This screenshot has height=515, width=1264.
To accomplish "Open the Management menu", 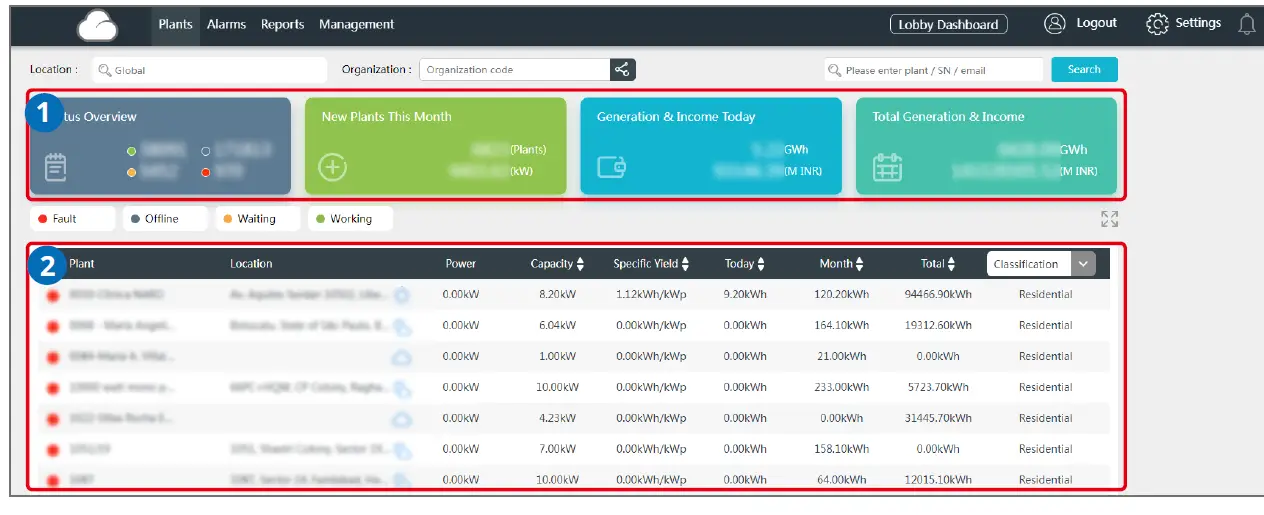I will 357,25.
